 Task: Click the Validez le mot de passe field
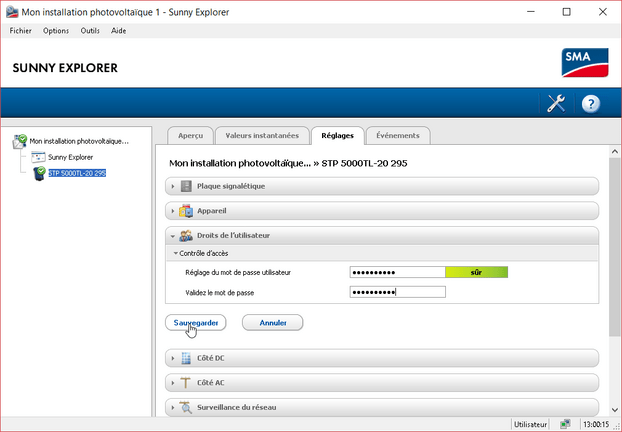pyautogui.click(x=397, y=292)
